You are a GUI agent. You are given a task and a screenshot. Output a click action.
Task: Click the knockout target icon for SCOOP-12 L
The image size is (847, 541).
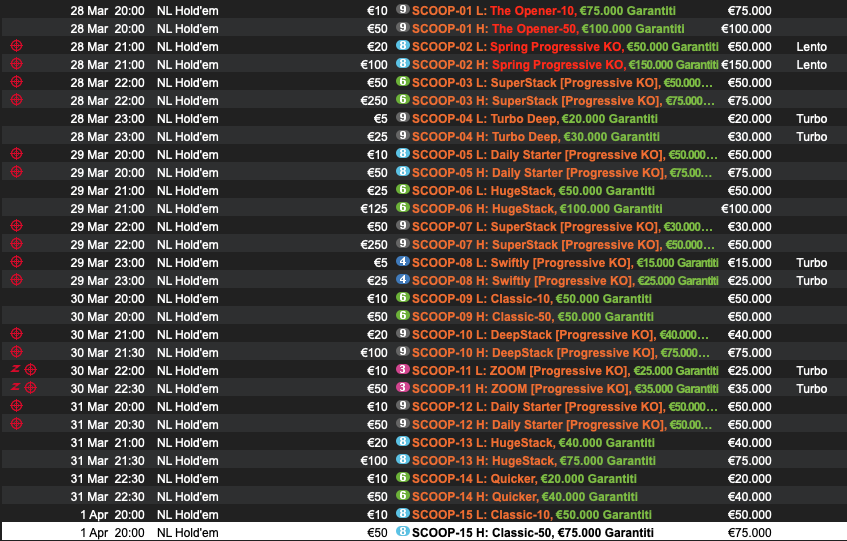[x=17, y=405]
